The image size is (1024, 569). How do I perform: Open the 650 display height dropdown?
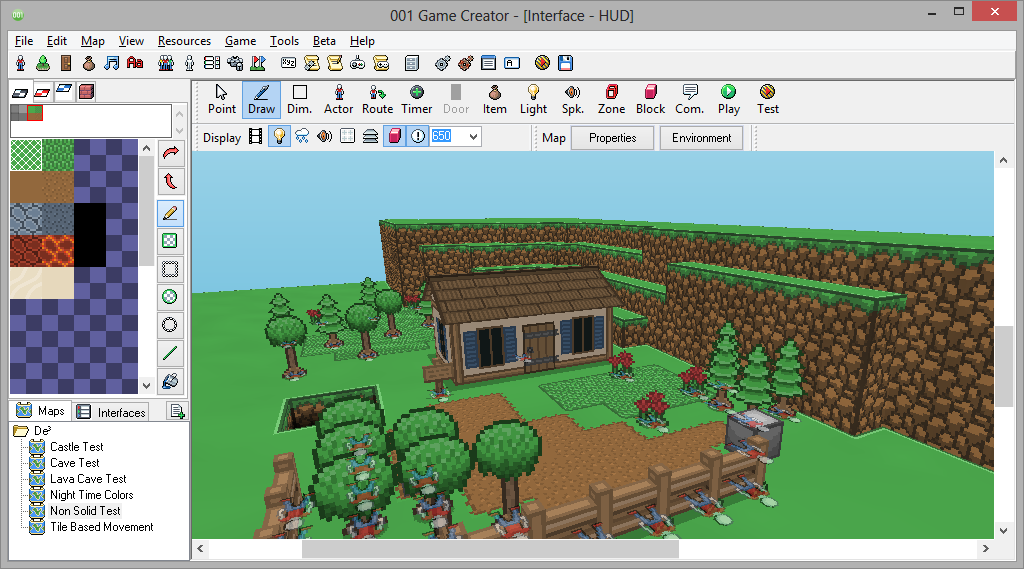tap(473, 137)
